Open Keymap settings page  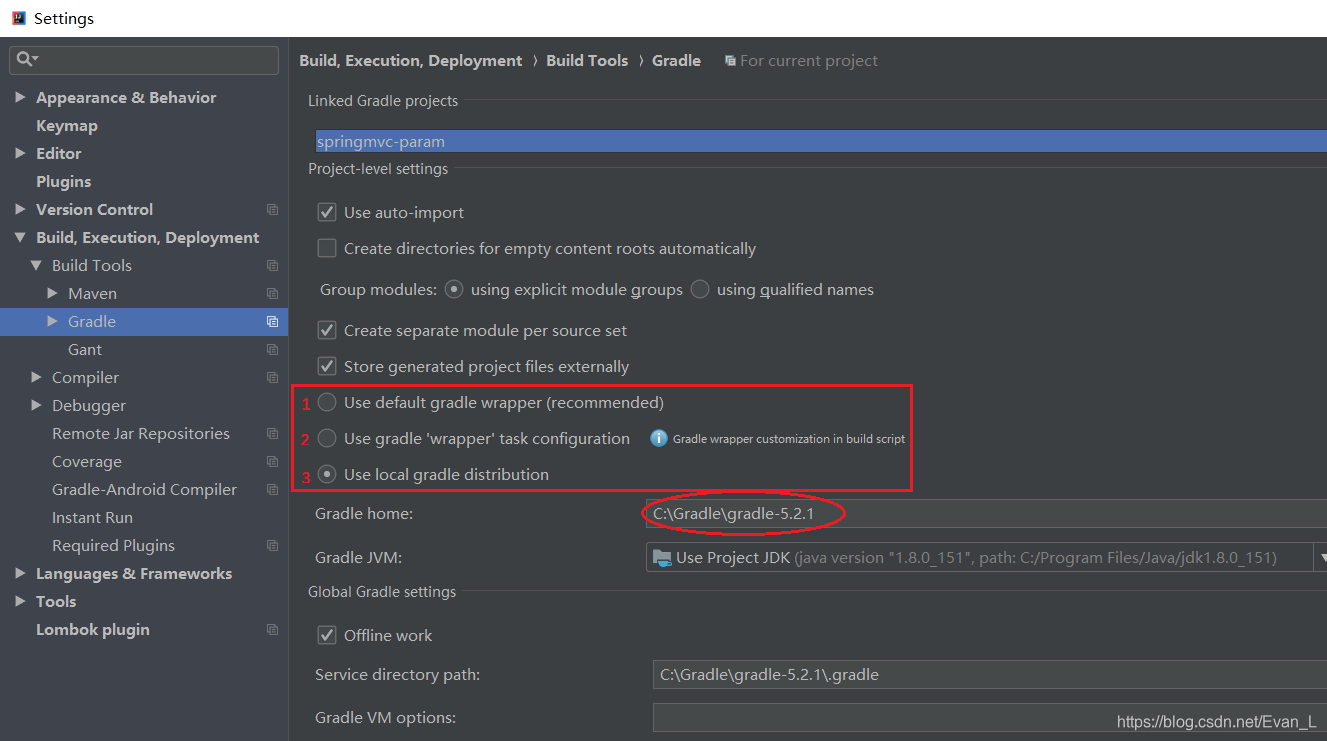pyautogui.click(x=67, y=125)
